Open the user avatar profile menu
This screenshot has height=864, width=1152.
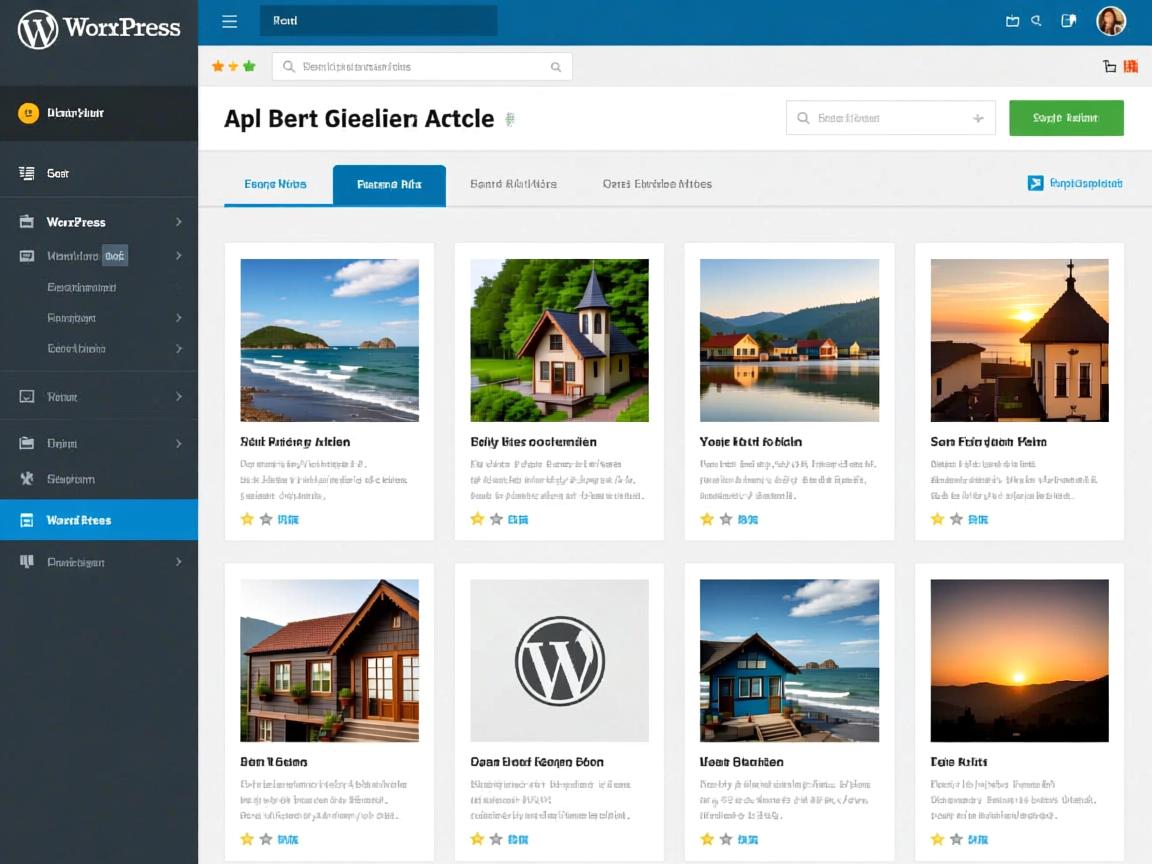point(1111,21)
